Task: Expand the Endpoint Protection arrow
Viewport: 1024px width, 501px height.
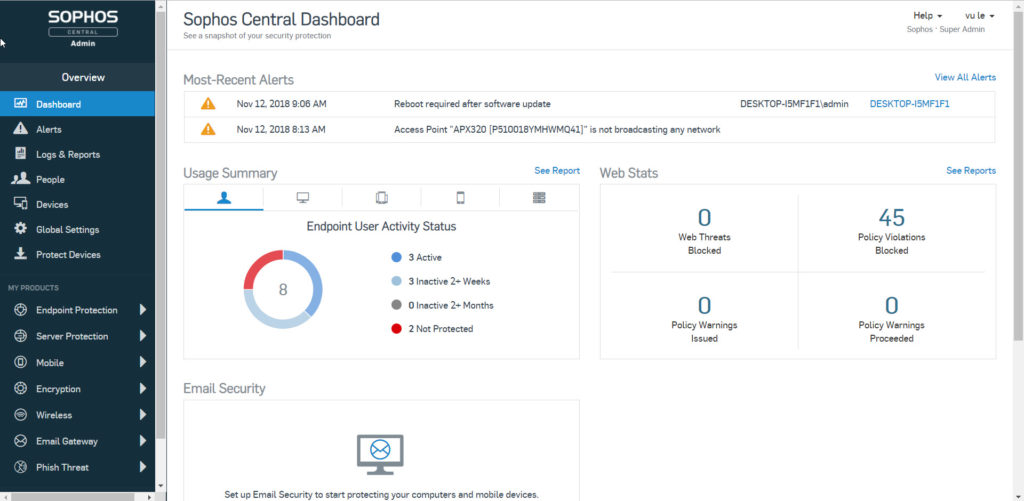Action: pyautogui.click(x=143, y=310)
